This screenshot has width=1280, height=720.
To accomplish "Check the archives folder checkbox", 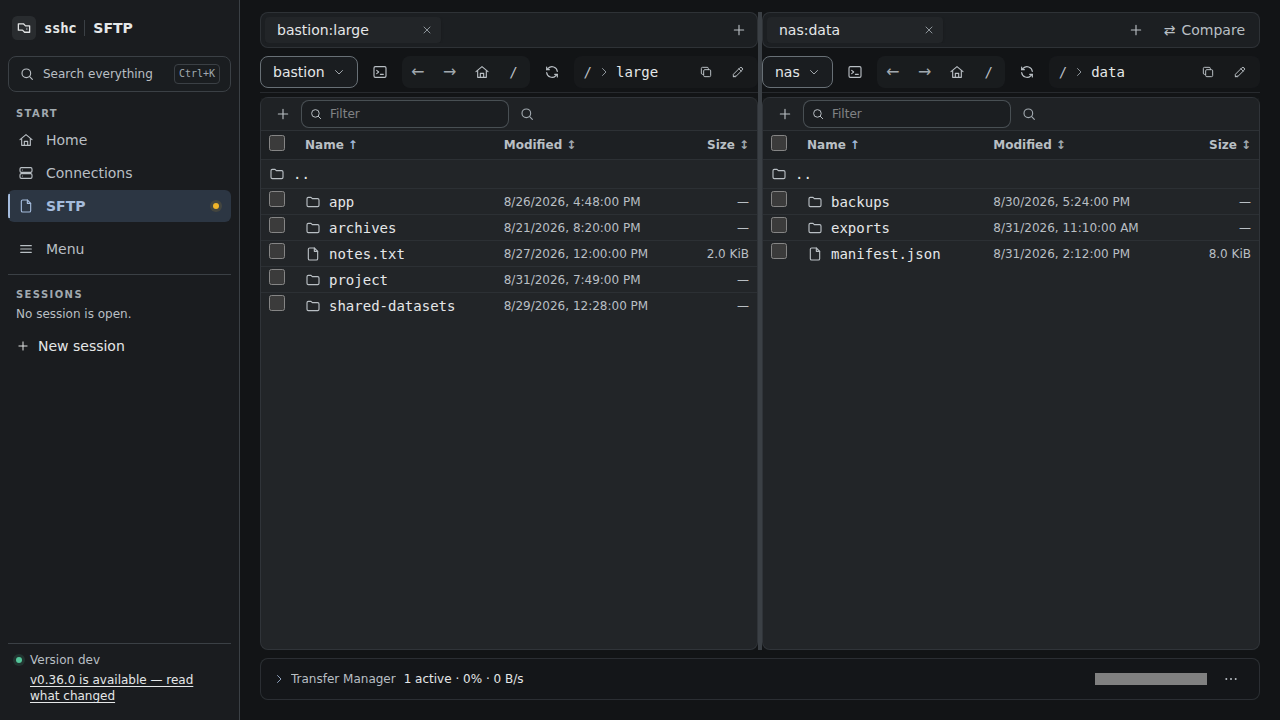I will 277,225.
